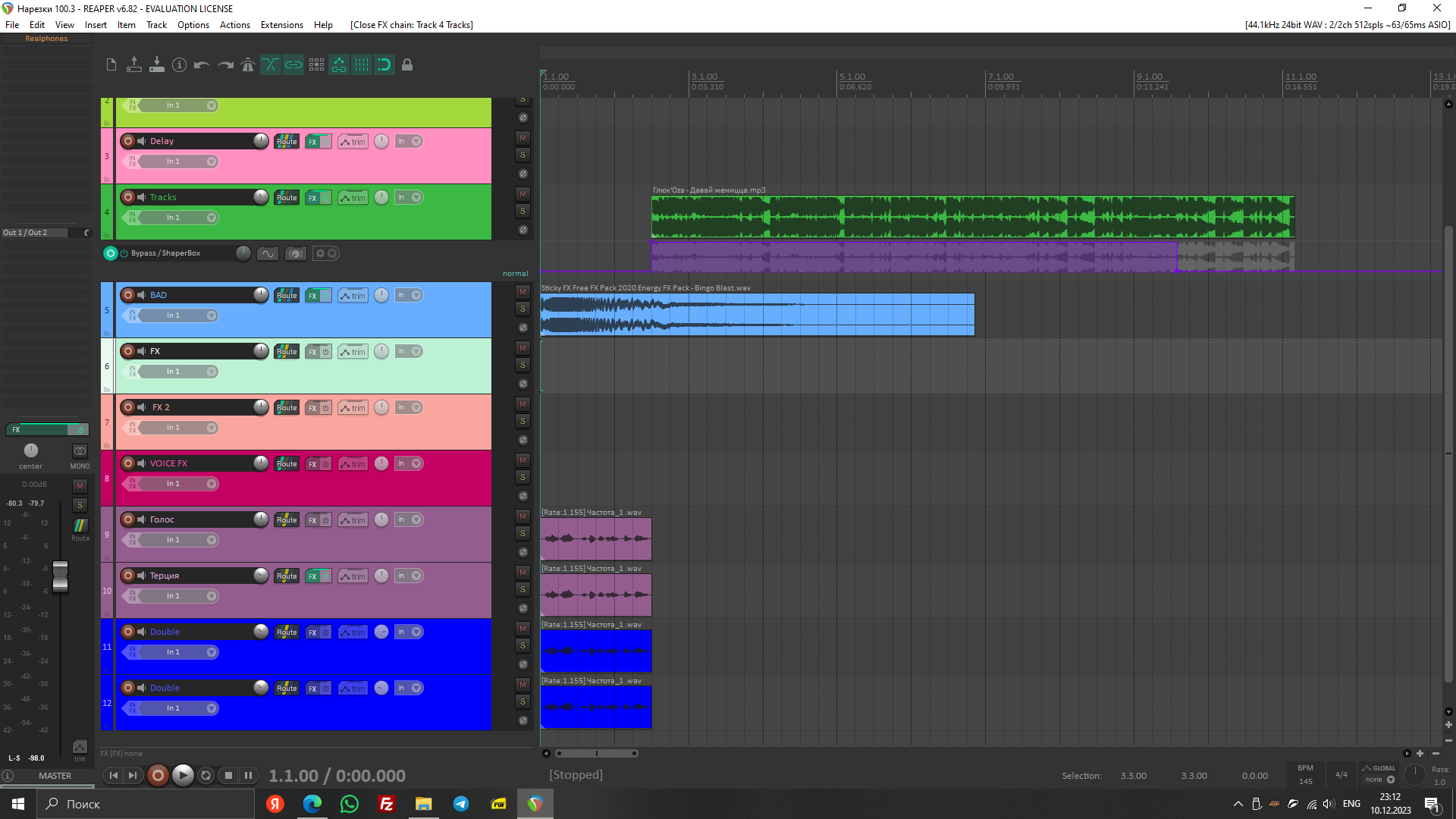Open the Extensions menu

pos(282,25)
